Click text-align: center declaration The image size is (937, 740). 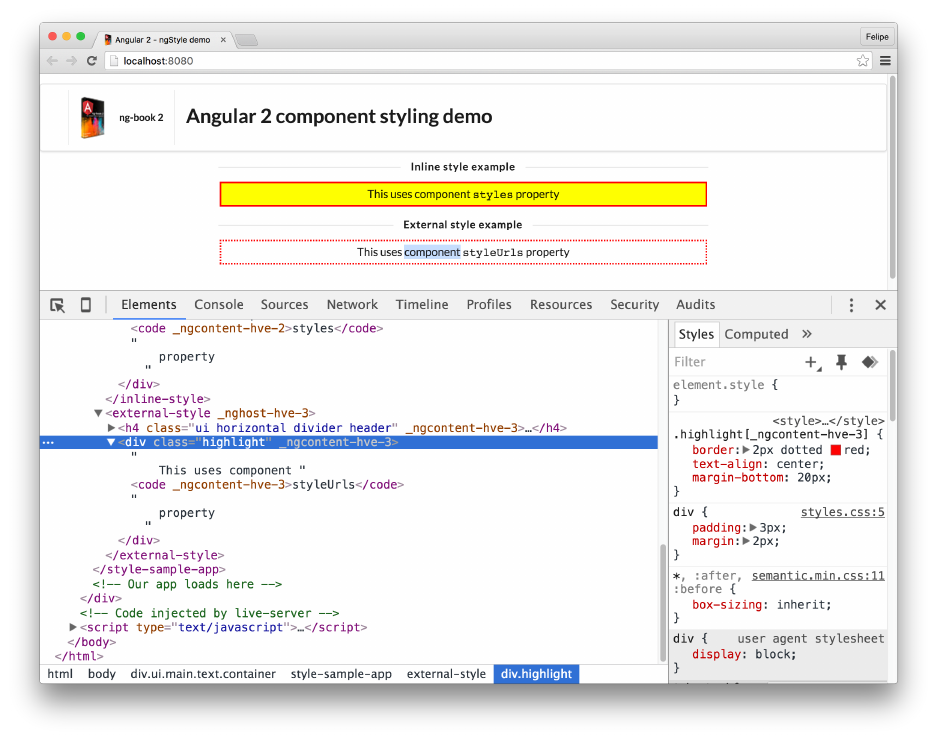758,464
